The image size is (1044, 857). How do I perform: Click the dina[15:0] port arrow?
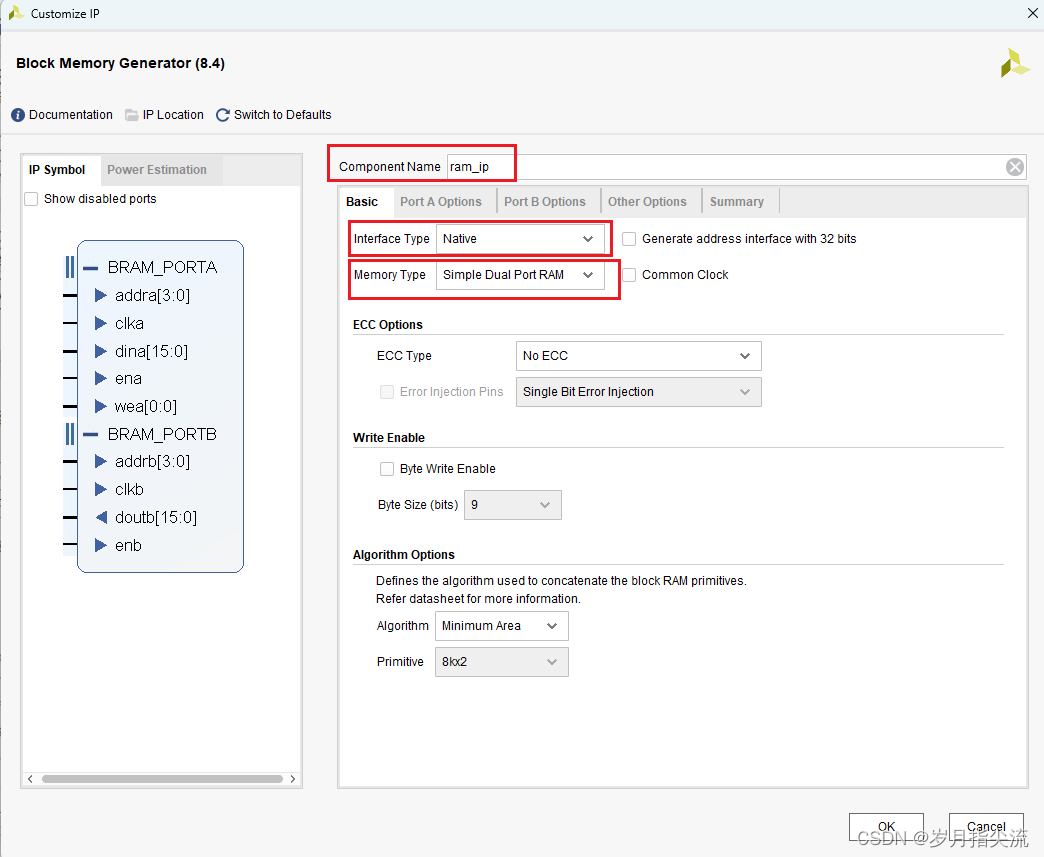(101, 351)
